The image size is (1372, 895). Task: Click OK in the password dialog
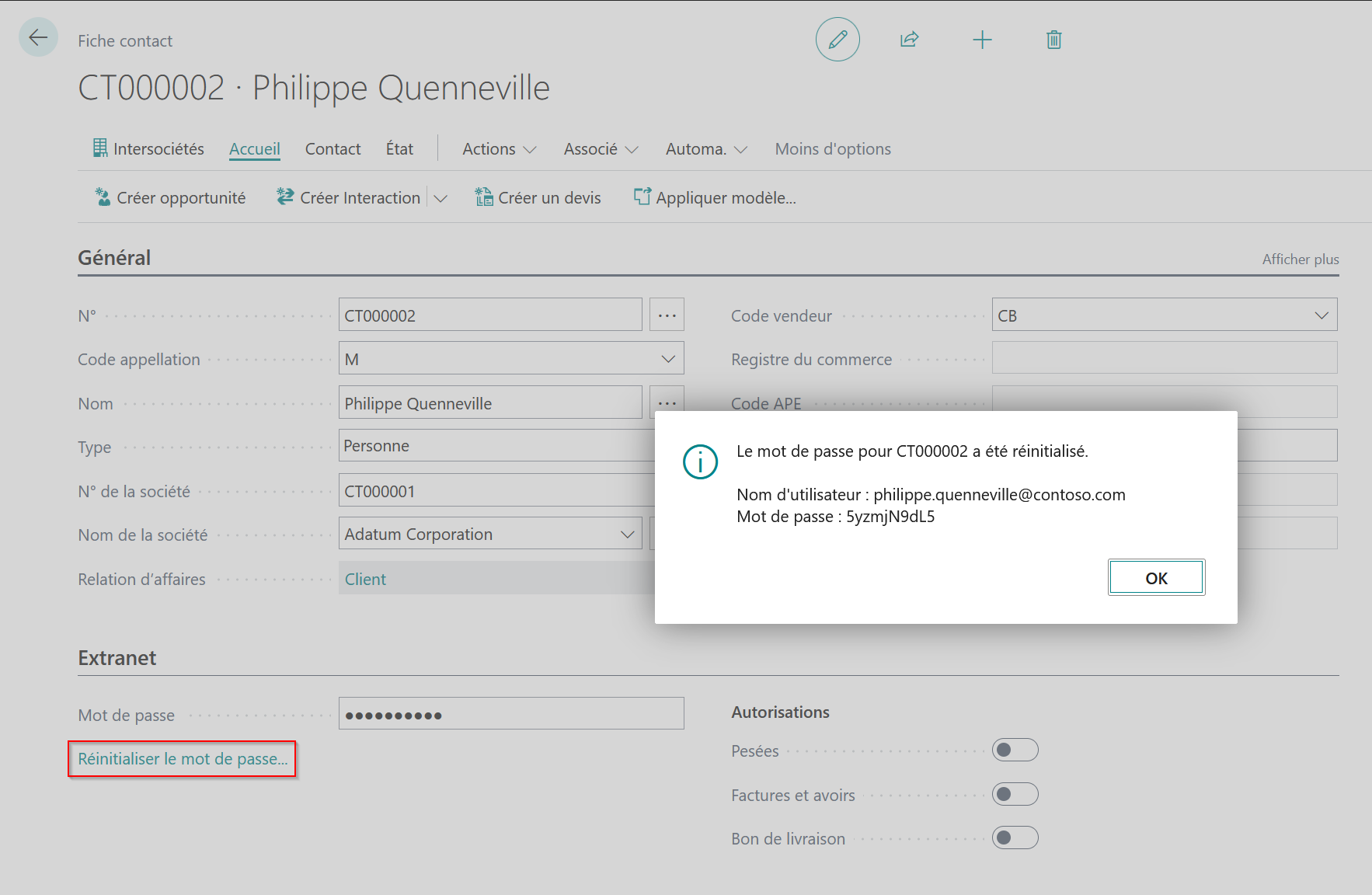coord(1156,577)
